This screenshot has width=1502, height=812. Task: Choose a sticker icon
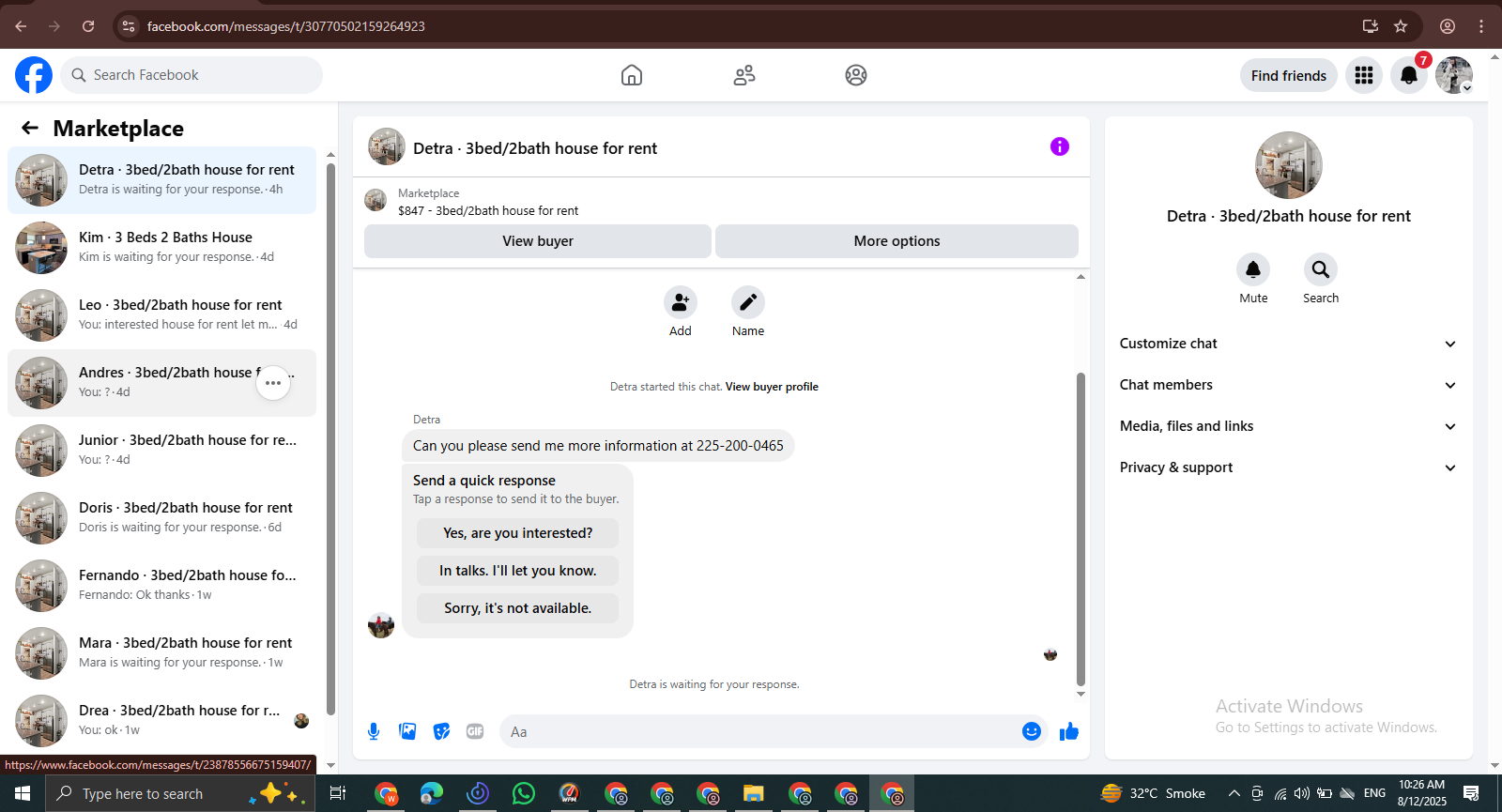[441, 731]
